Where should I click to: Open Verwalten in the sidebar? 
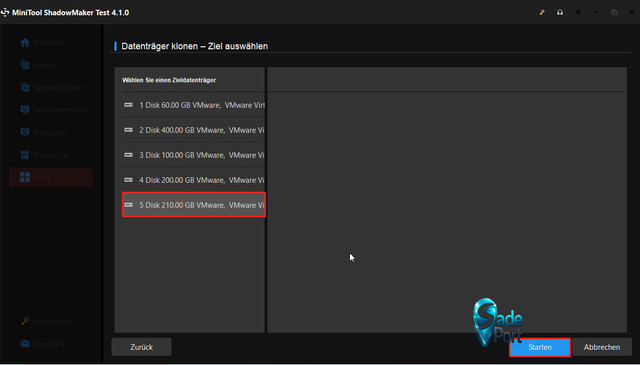coord(43,132)
